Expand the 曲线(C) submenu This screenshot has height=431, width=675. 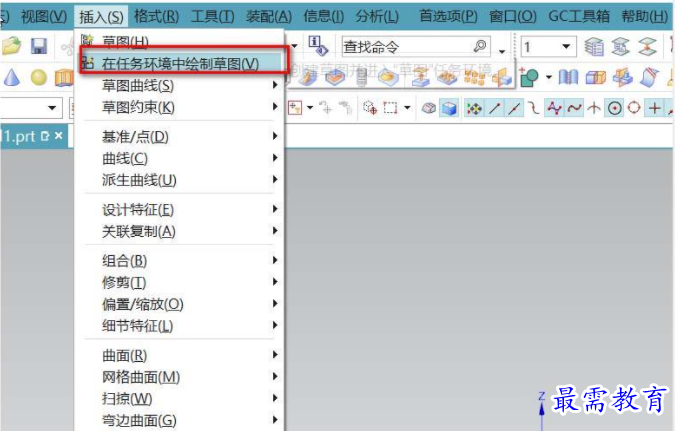click(276, 158)
